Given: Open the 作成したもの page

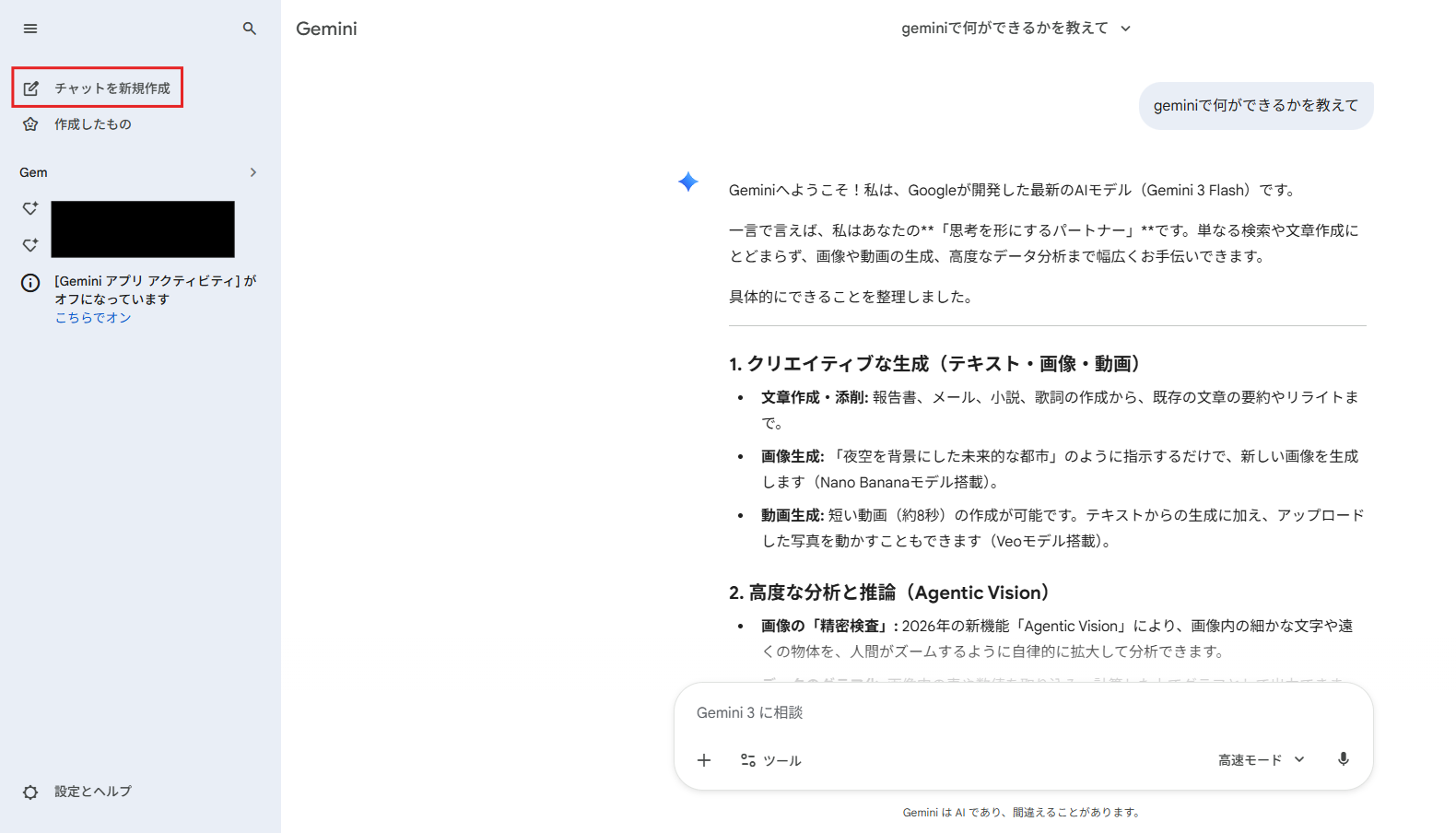Looking at the screenshot, I should pos(92,124).
